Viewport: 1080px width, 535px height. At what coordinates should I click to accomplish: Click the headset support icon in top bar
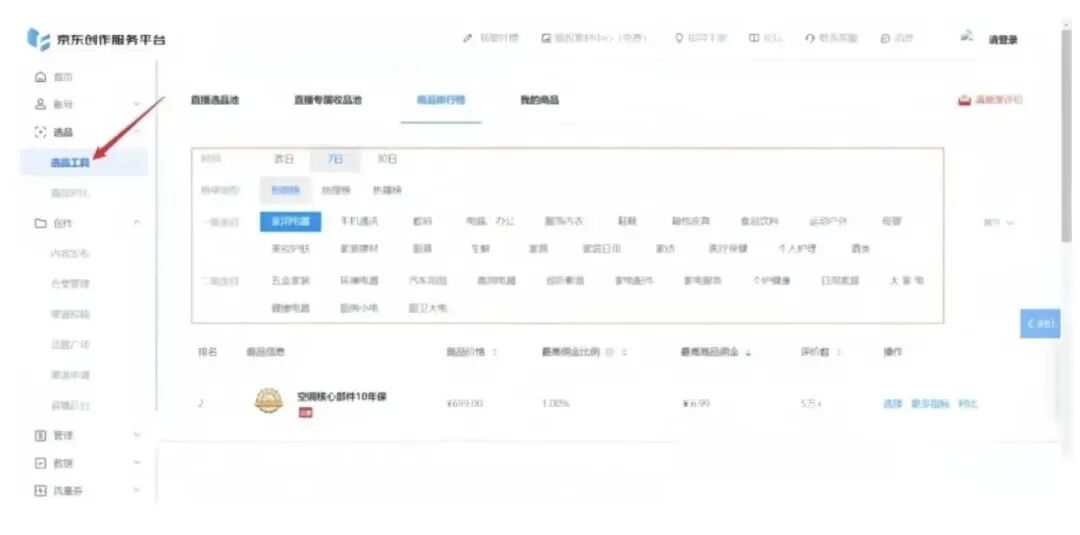click(x=809, y=39)
